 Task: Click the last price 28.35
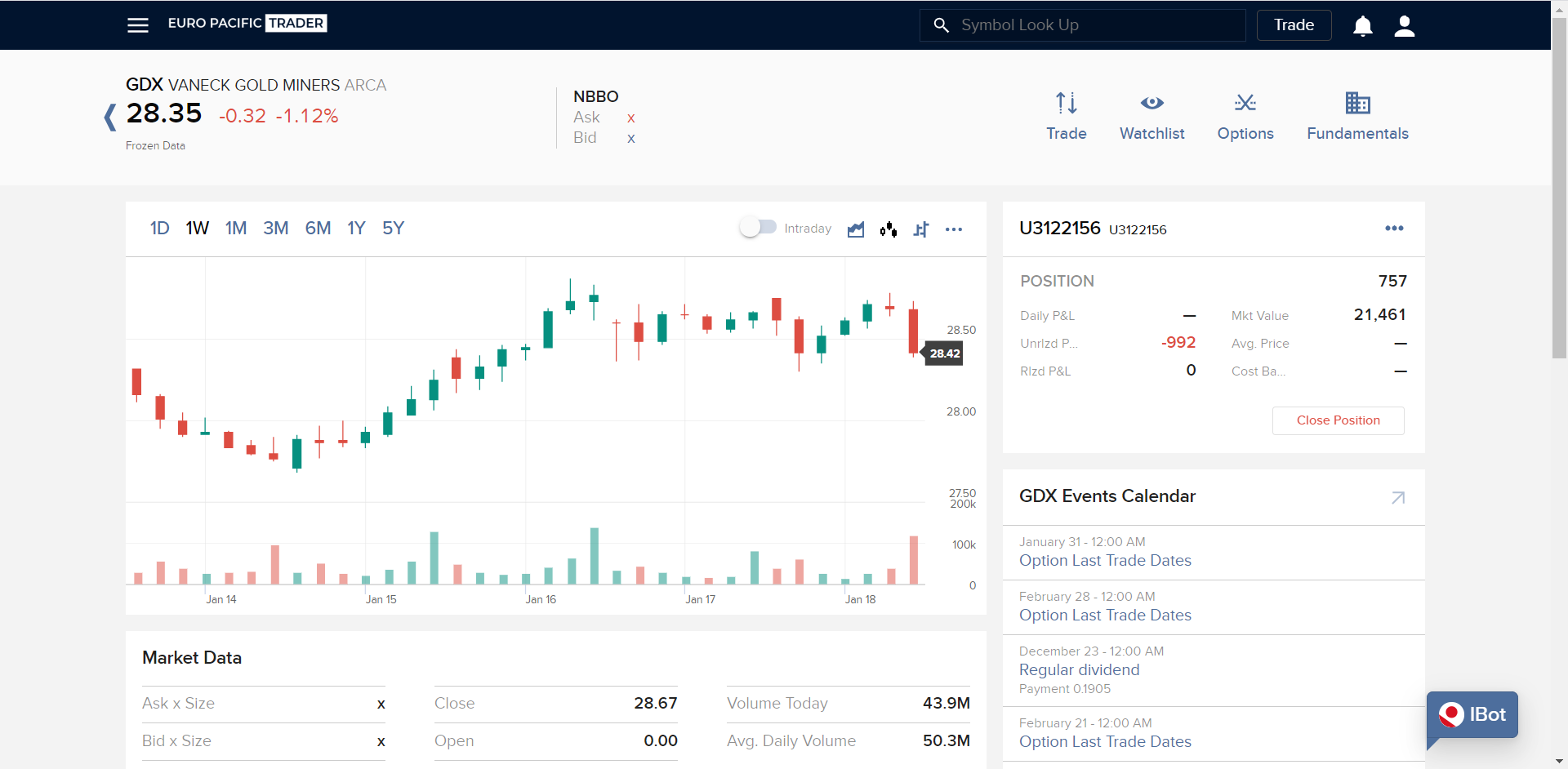(164, 113)
